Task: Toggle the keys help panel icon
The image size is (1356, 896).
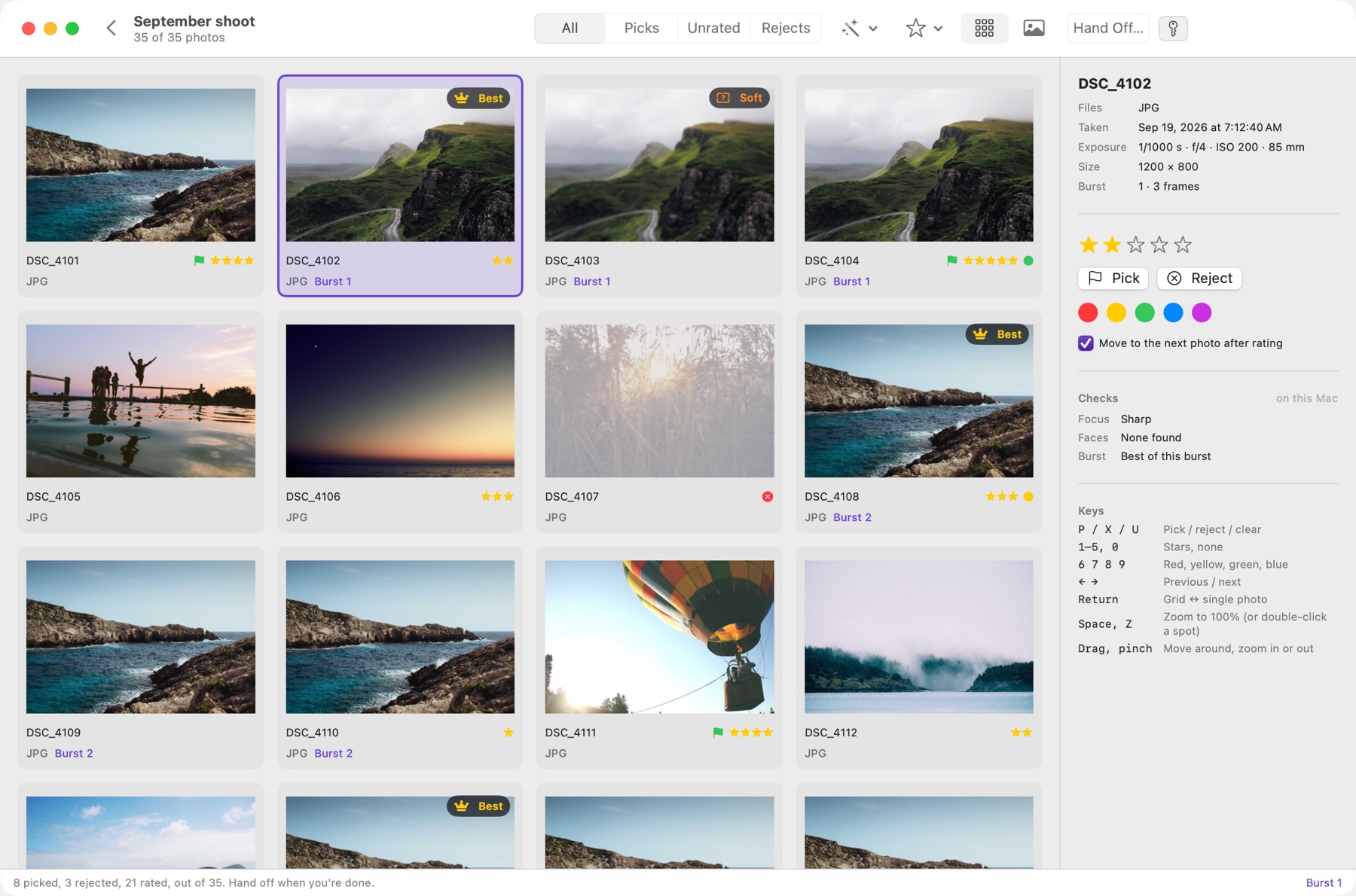Action: (1173, 29)
